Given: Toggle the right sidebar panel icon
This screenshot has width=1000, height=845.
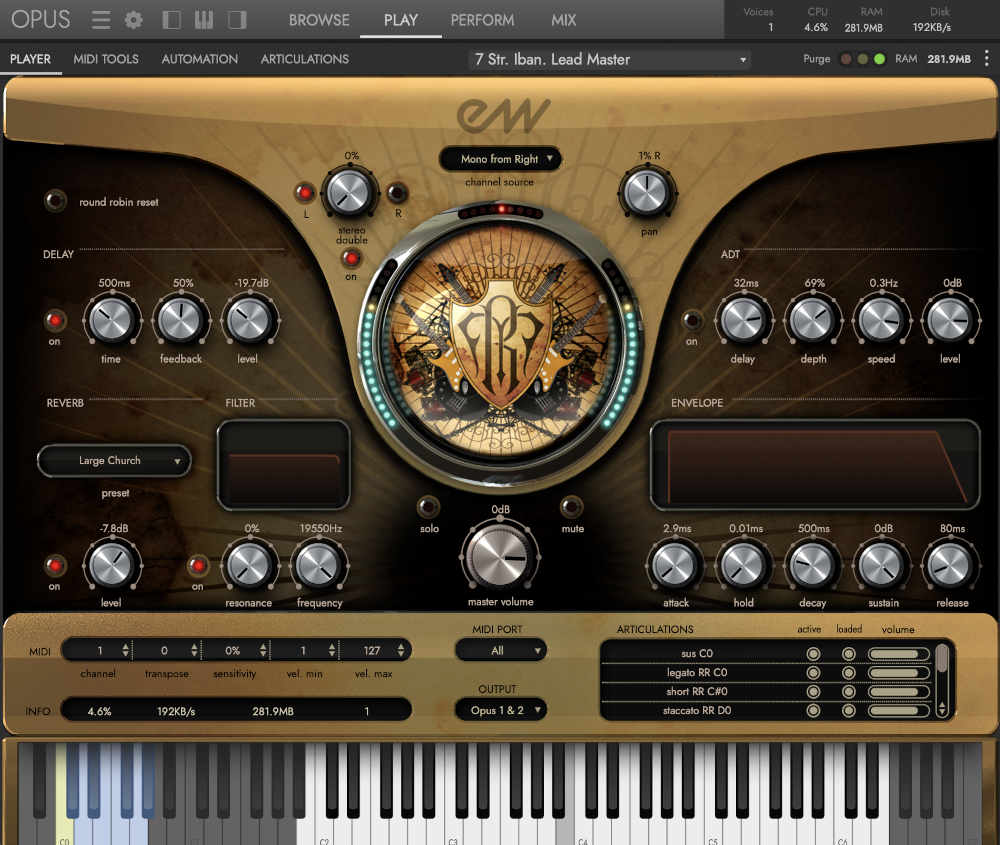Looking at the screenshot, I should coord(237,20).
